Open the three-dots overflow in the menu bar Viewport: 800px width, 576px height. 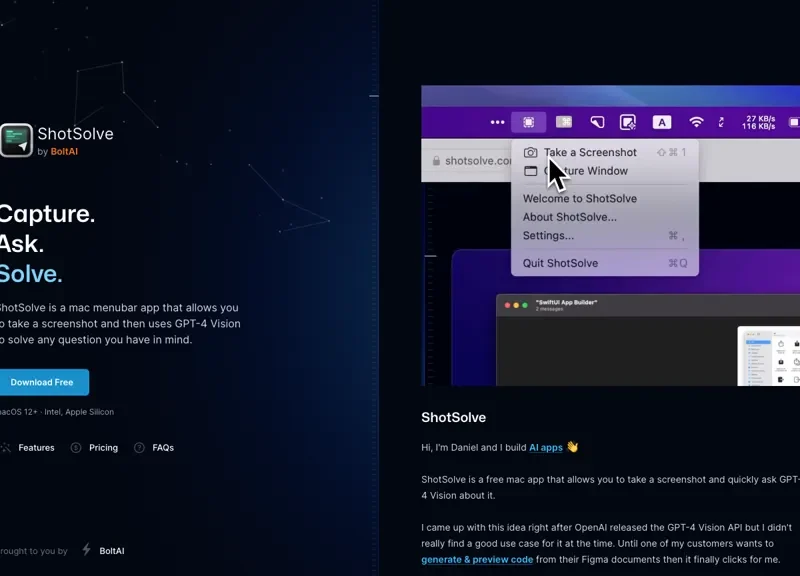click(497, 122)
